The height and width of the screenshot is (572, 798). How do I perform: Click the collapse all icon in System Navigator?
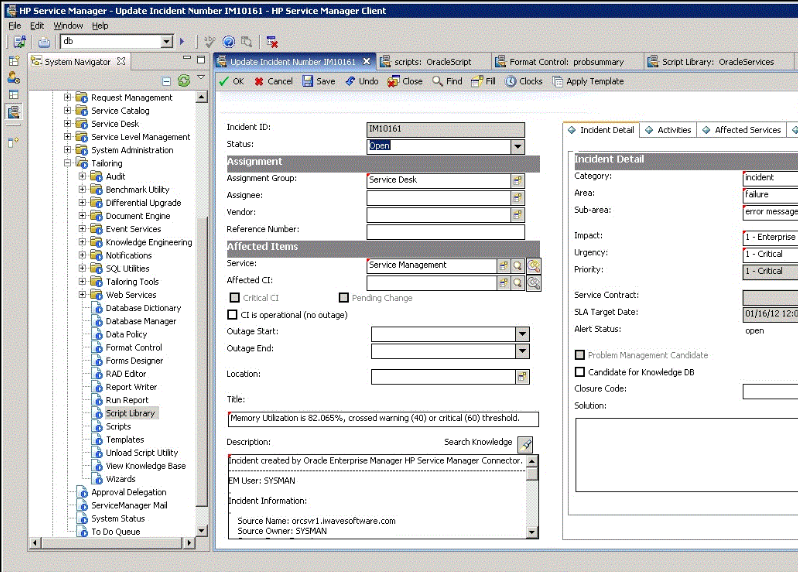pos(166,81)
